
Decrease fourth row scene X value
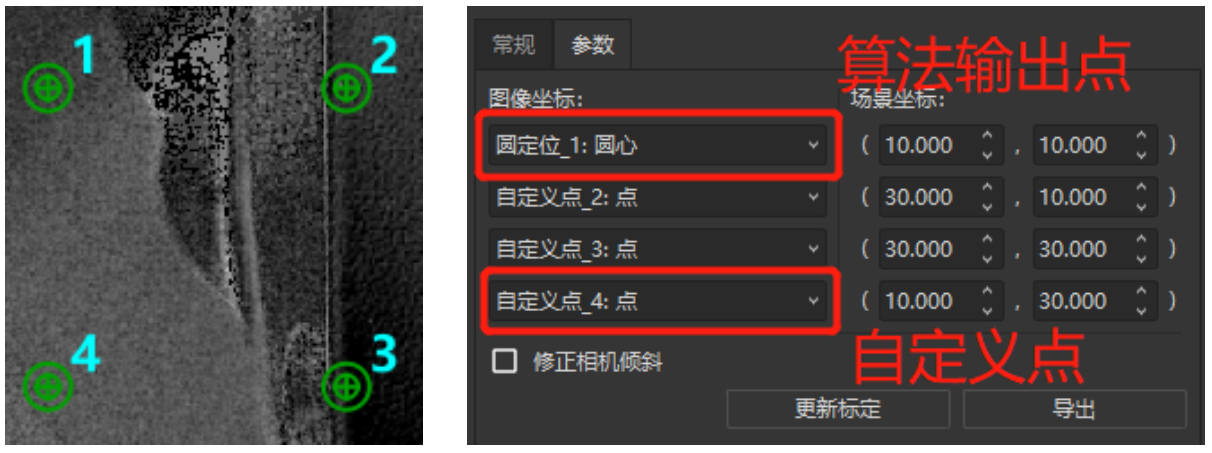[988, 310]
